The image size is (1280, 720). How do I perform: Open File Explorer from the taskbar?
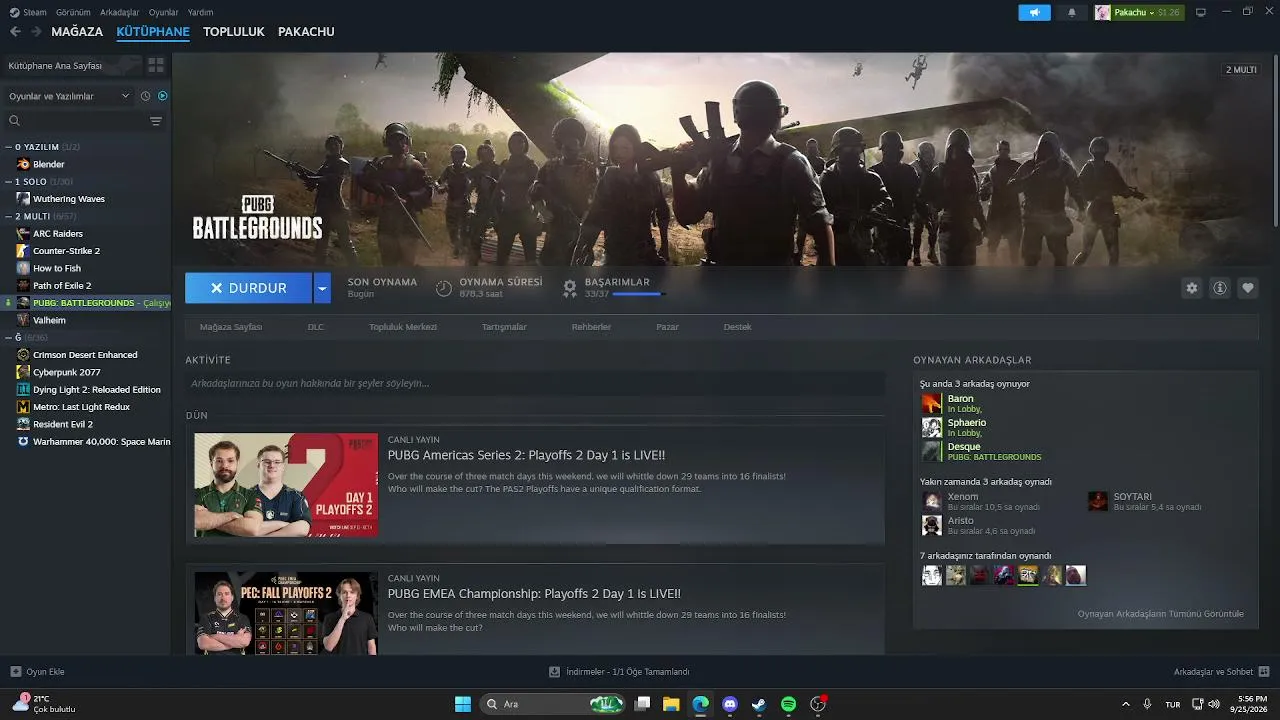tap(671, 704)
